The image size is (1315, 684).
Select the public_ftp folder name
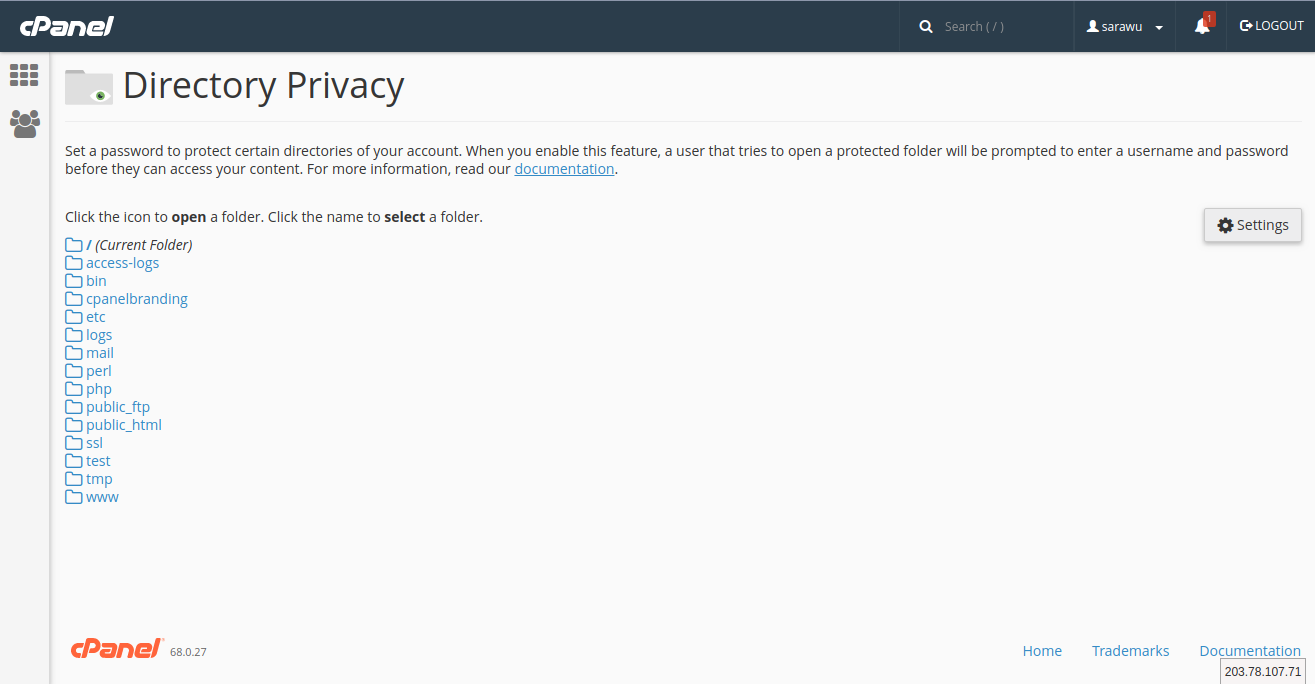pos(118,407)
